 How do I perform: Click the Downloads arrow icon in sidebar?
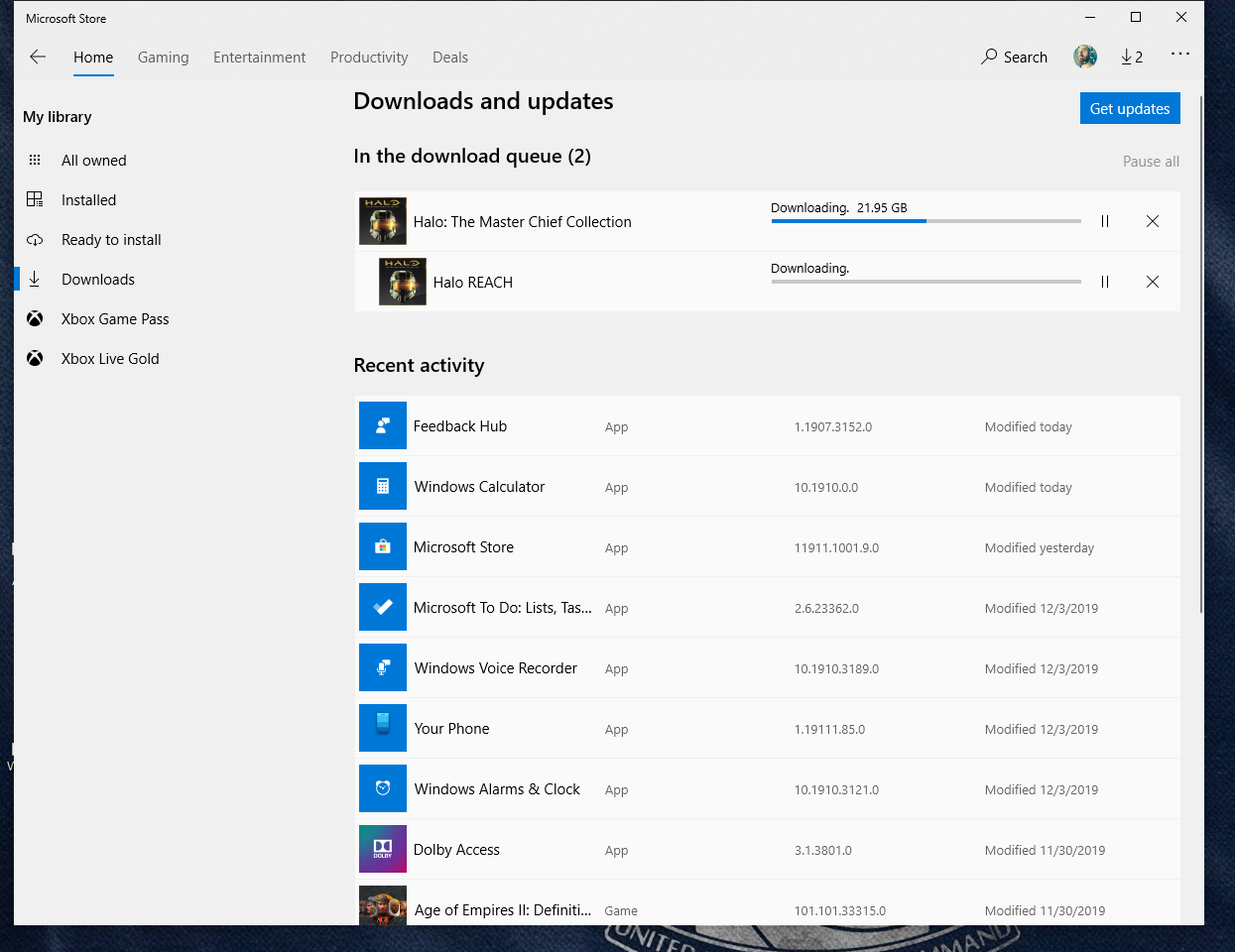[x=35, y=279]
